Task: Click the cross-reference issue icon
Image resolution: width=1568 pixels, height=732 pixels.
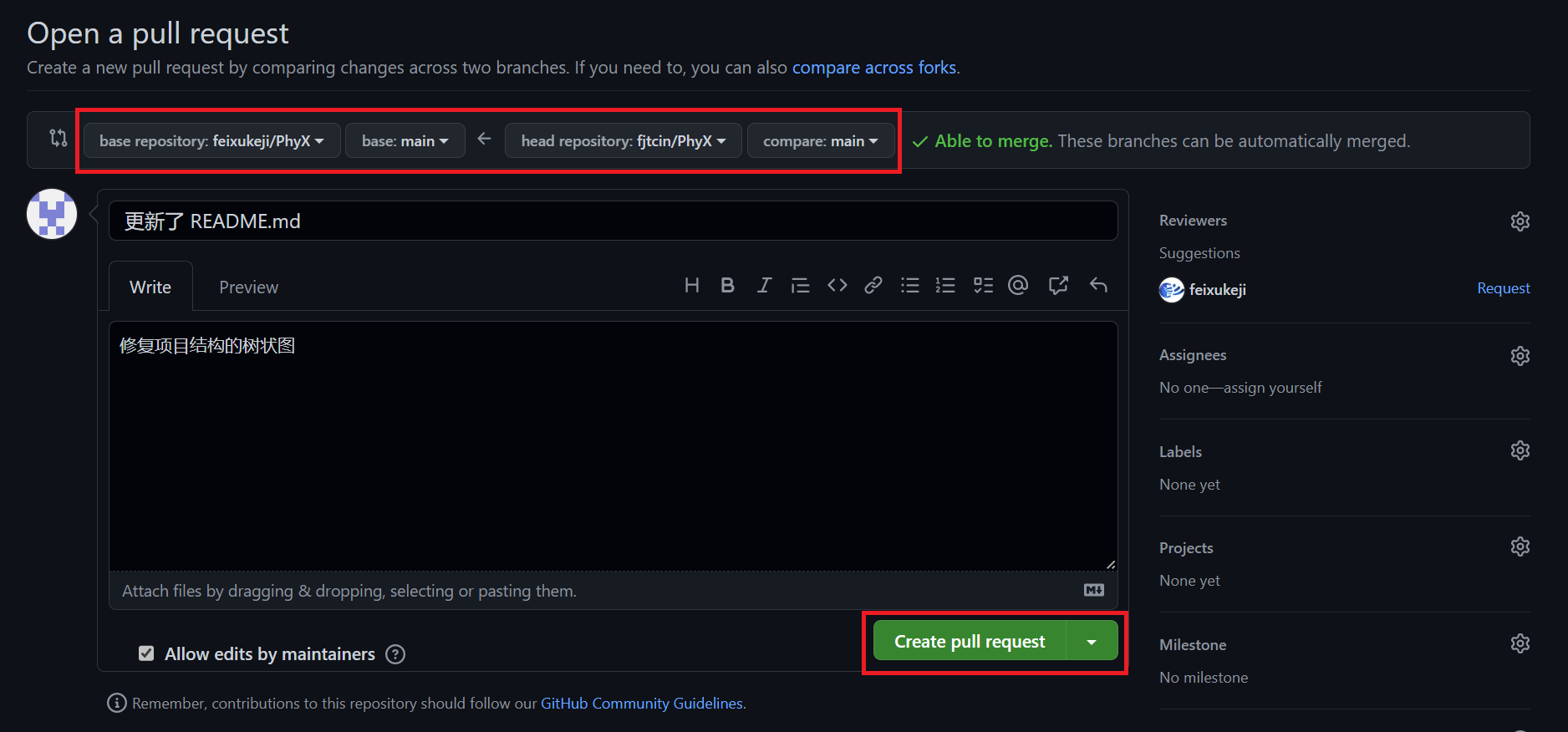Action: (1058, 286)
